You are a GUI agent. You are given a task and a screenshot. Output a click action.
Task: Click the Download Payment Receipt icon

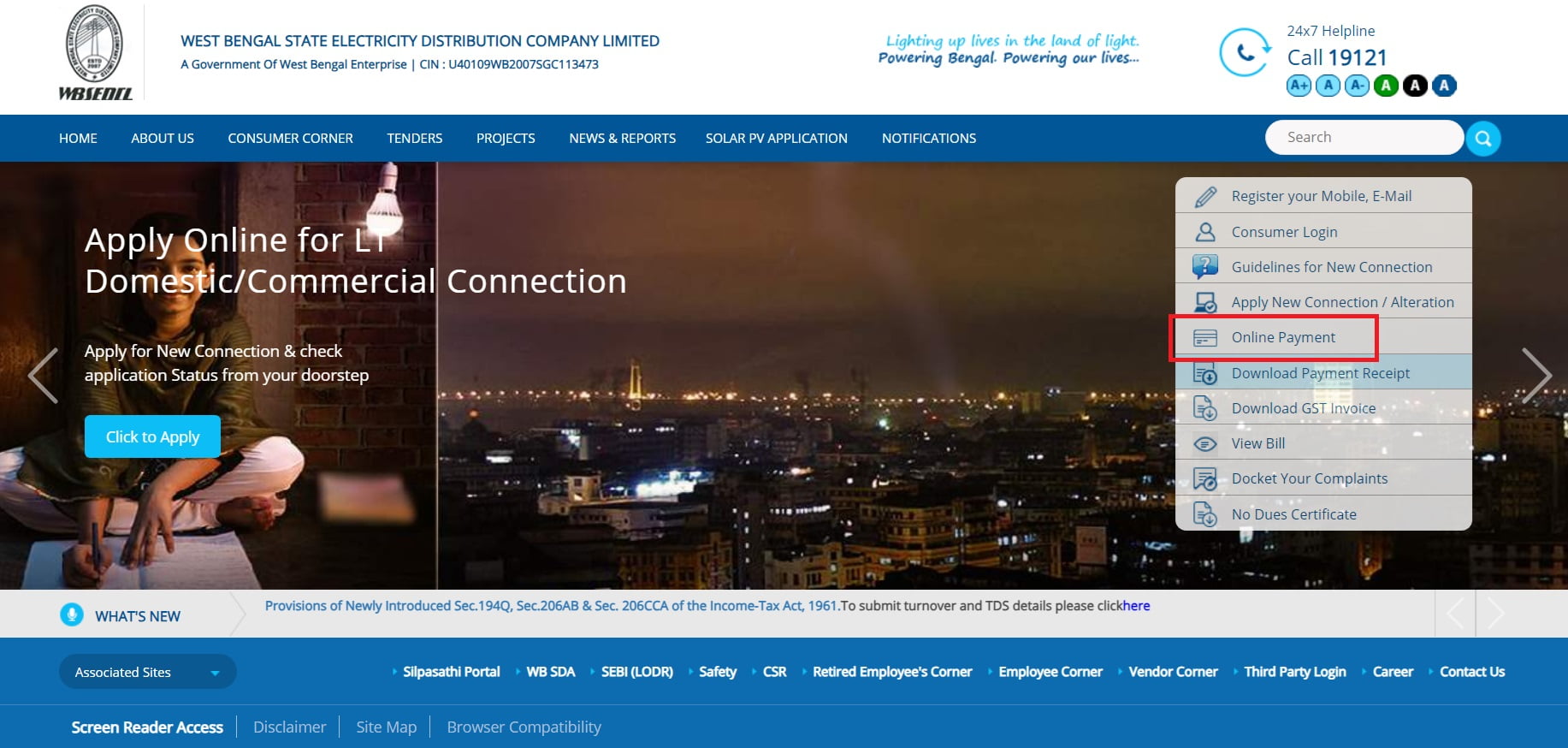pos(1205,374)
